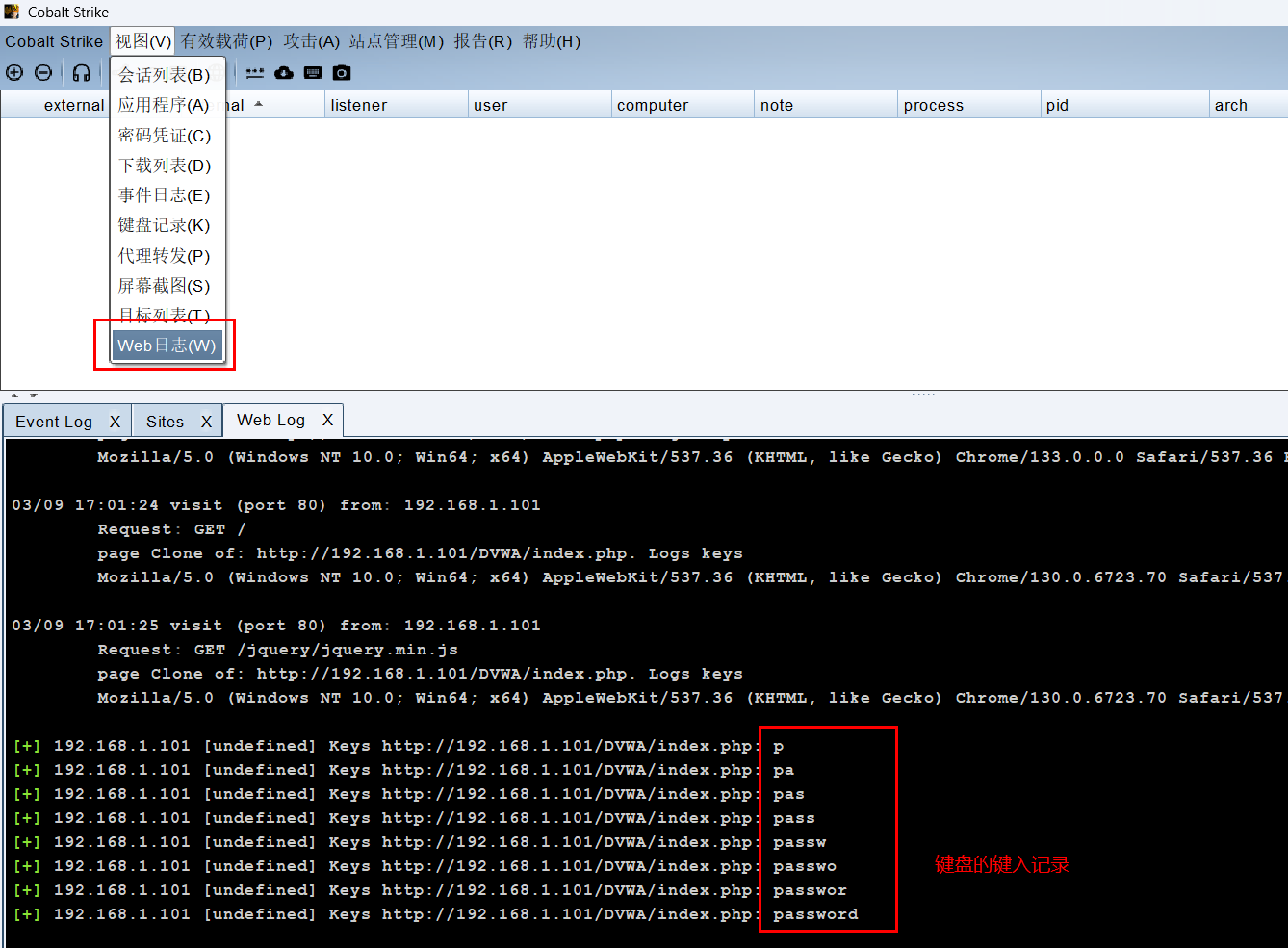Click the Keys log line ending 'pa'
Image resolution: width=1288 pixels, height=948 pixels.
click(403, 770)
